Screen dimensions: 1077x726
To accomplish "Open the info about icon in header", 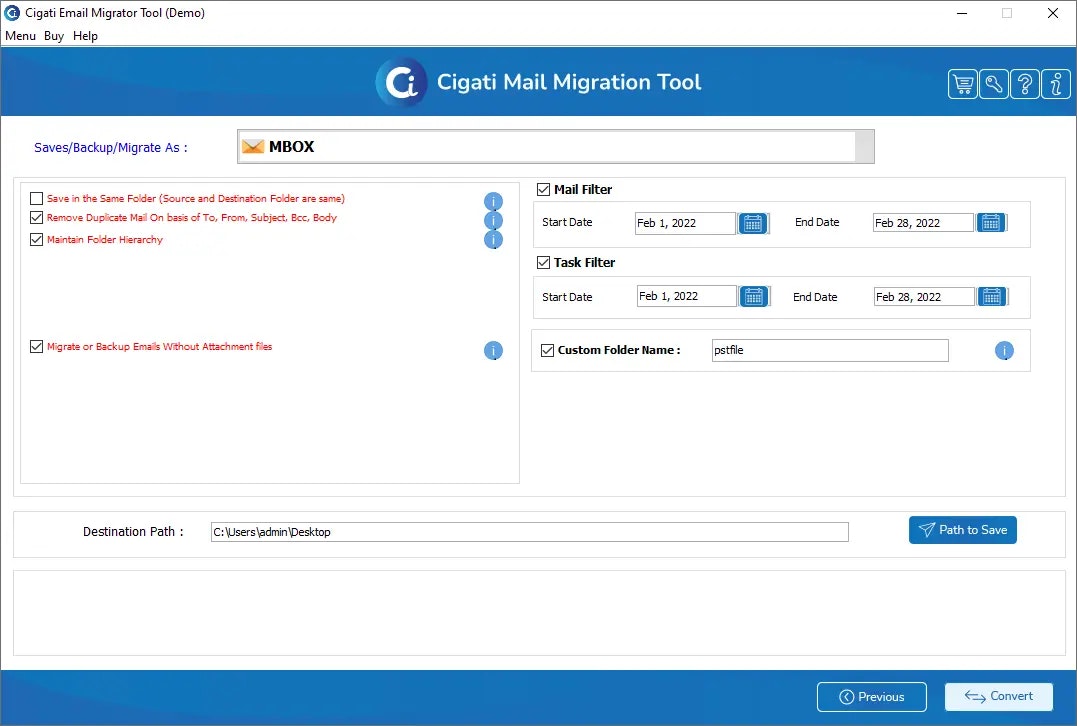I will (x=1056, y=84).
